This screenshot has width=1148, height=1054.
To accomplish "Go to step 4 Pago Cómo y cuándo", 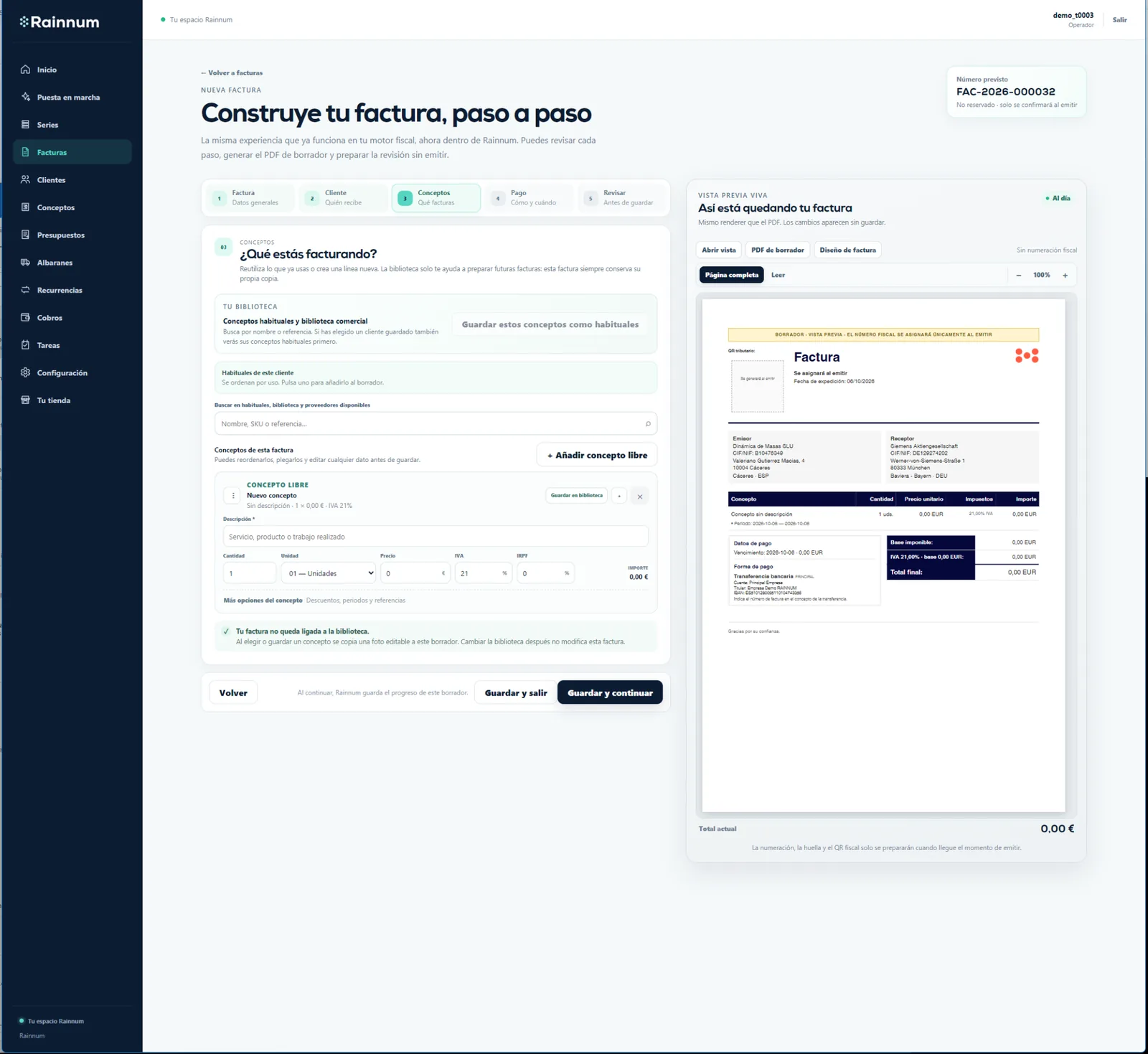I will coord(530,198).
